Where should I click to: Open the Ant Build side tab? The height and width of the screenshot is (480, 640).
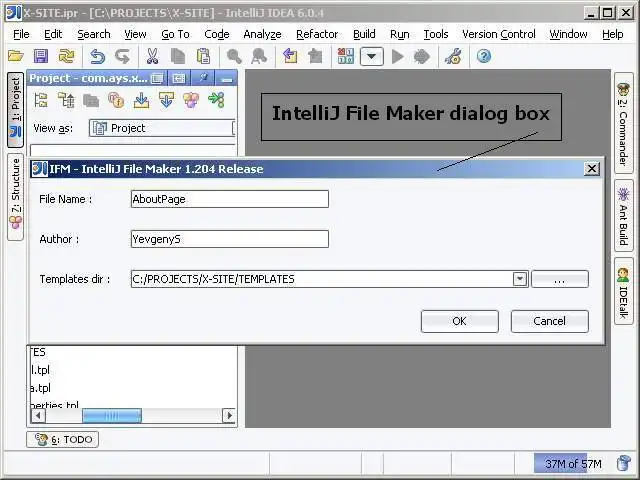coord(624,215)
